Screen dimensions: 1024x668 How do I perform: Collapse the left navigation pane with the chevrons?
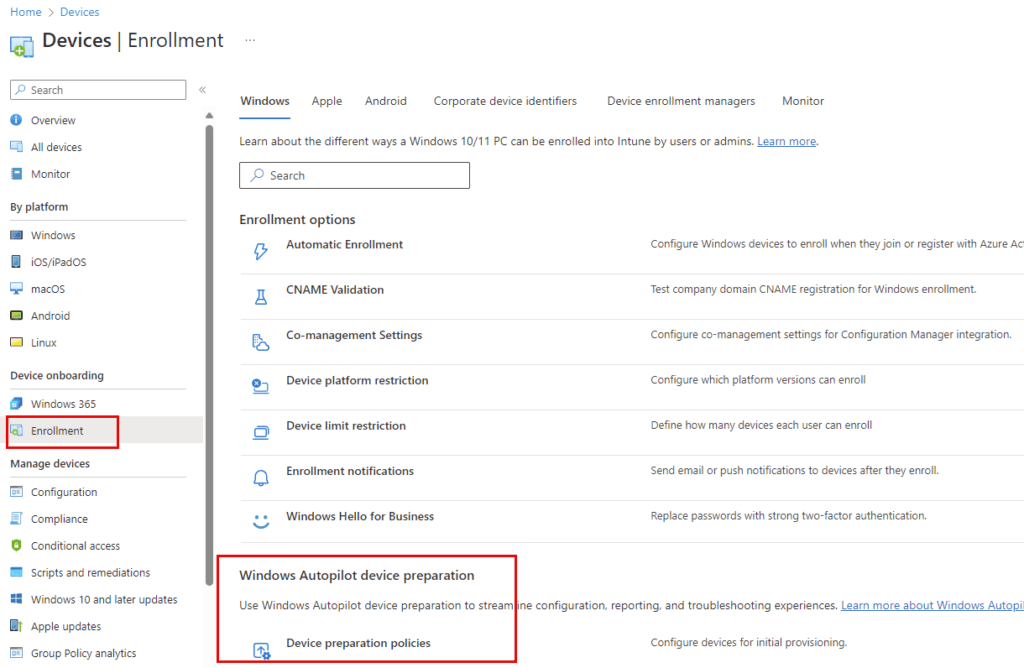tap(202, 88)
